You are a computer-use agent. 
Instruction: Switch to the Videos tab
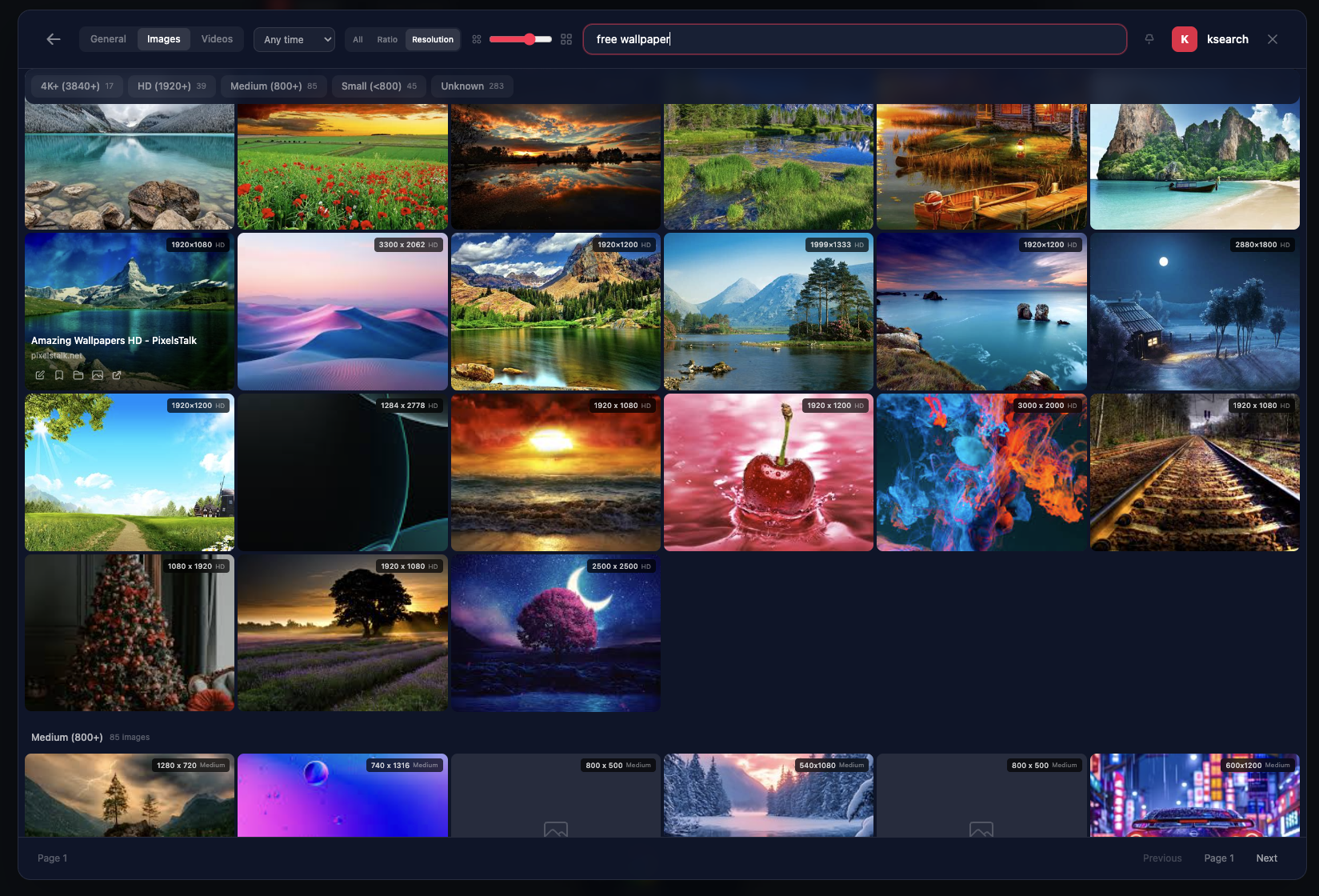(x=216, y=38)
